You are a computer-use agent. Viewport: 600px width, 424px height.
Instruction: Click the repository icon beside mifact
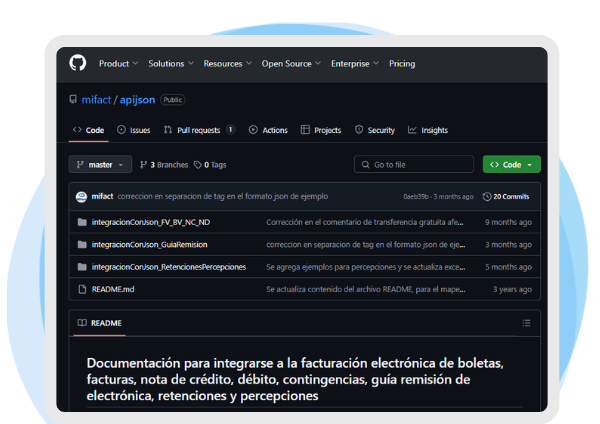coord(73,99)
